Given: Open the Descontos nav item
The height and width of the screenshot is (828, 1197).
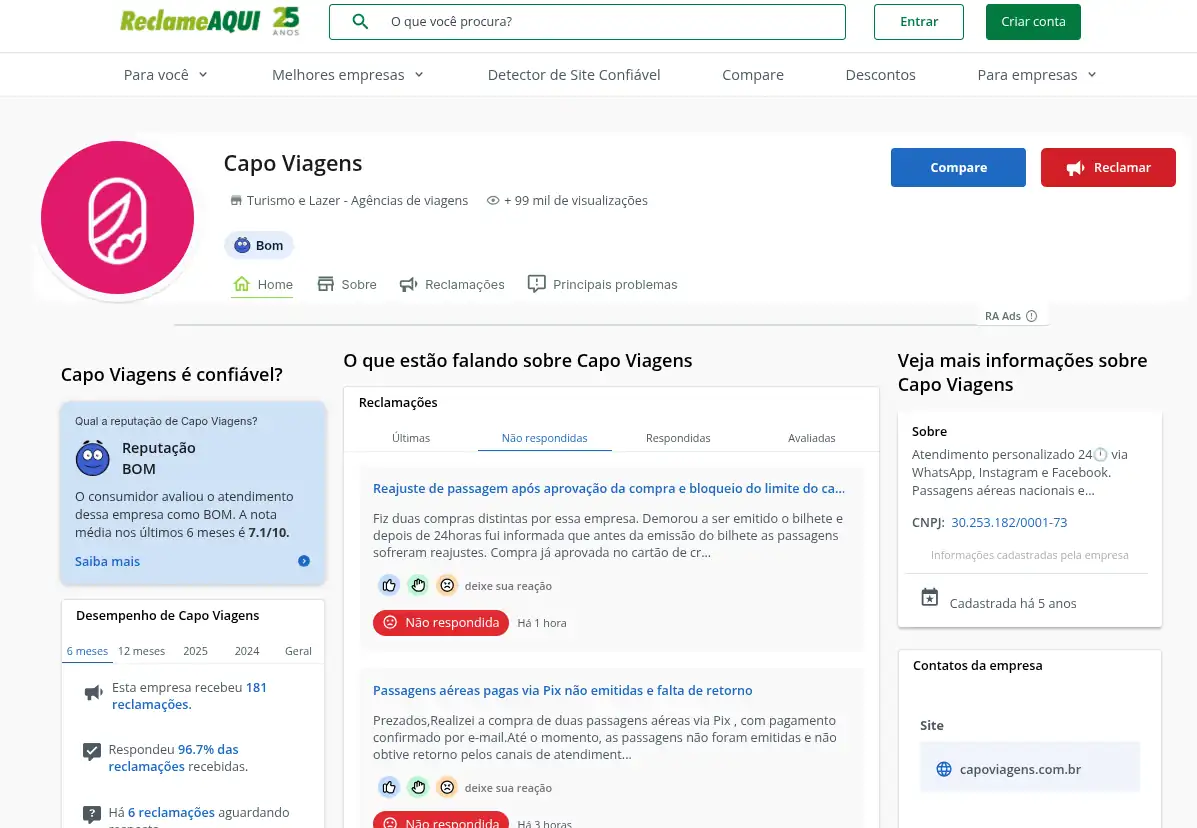Looking at the screenshot, I should 880,75.
